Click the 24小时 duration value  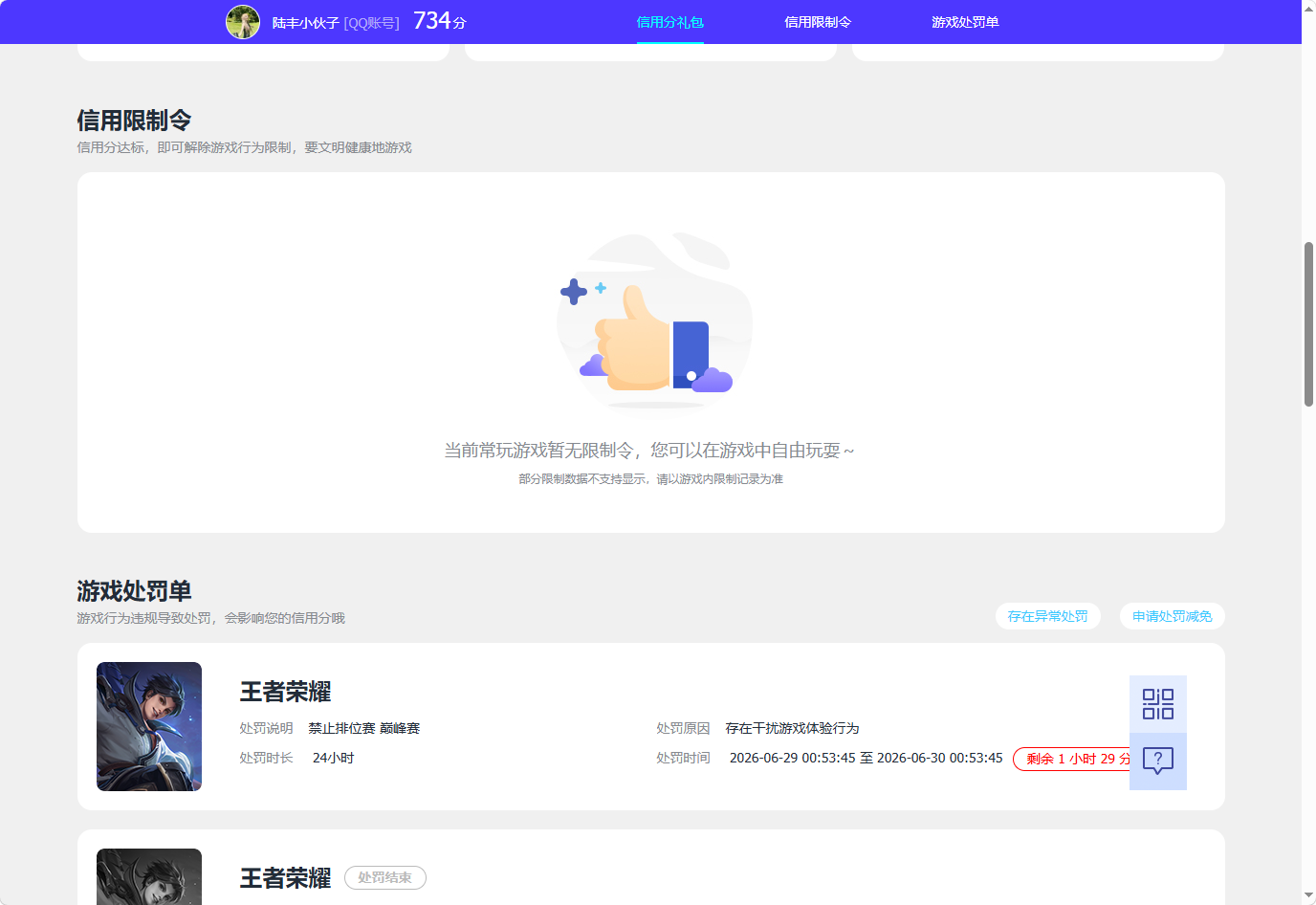pos(334,758)
